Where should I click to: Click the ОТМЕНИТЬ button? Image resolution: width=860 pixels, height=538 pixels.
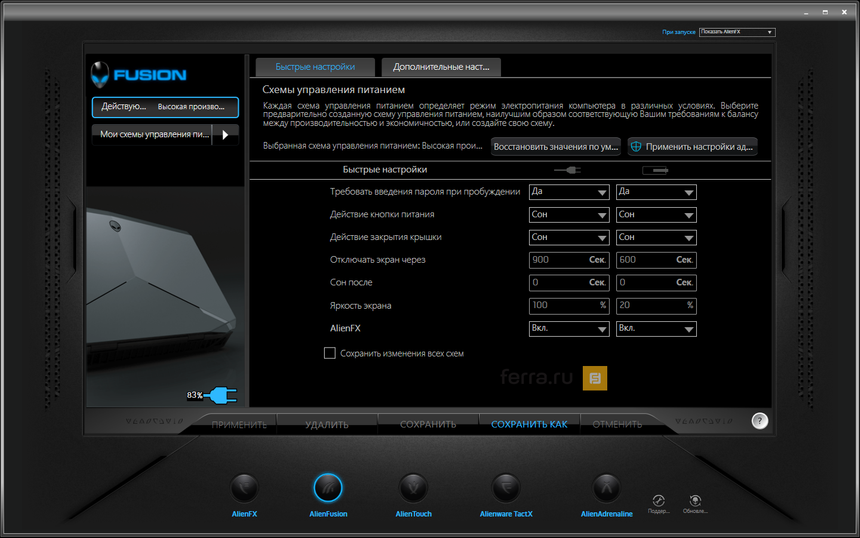[x=617, y=424]
